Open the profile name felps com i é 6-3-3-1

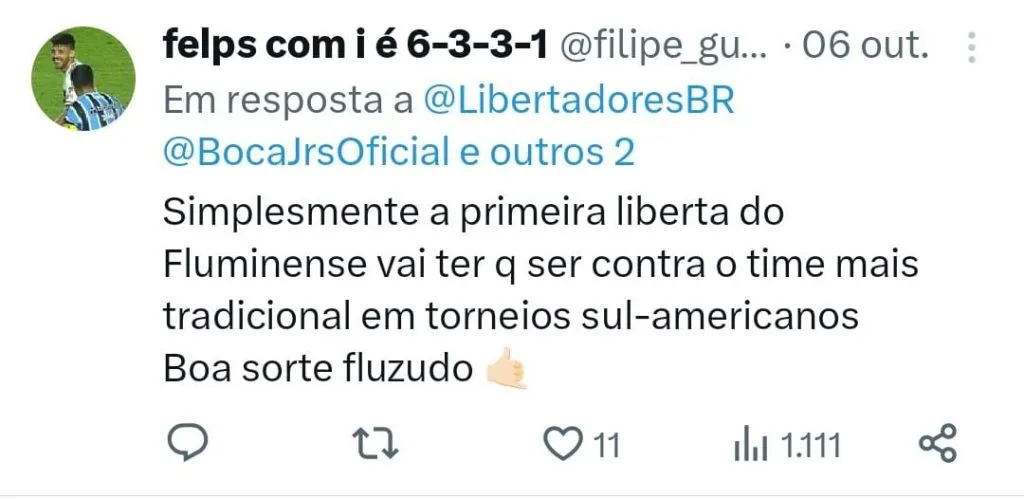(x=355, y=46)
